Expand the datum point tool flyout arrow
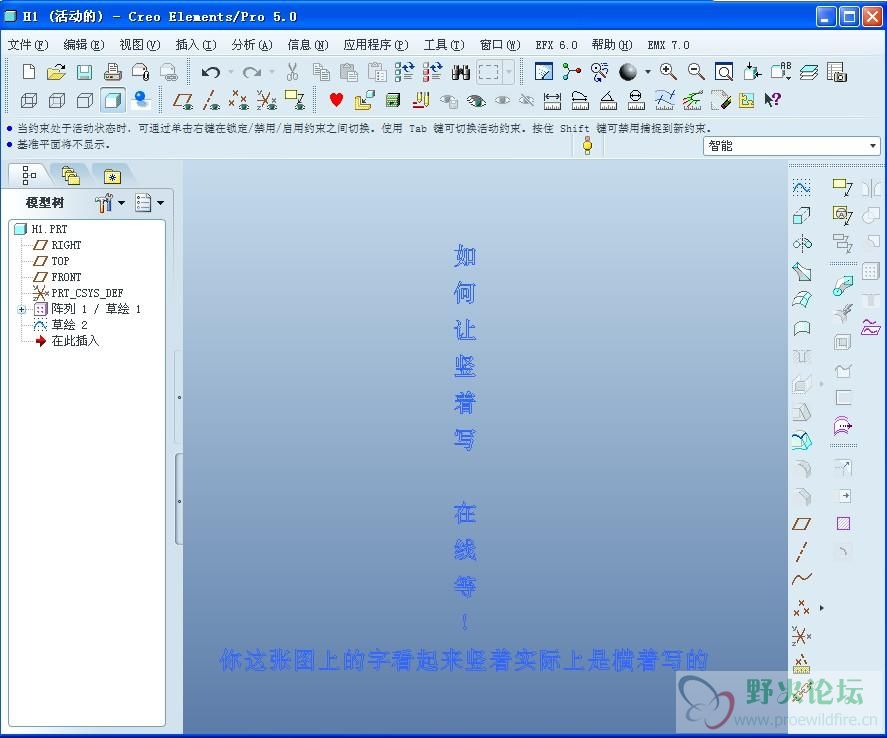The image size is (887, 738). [x=822, y=608]
